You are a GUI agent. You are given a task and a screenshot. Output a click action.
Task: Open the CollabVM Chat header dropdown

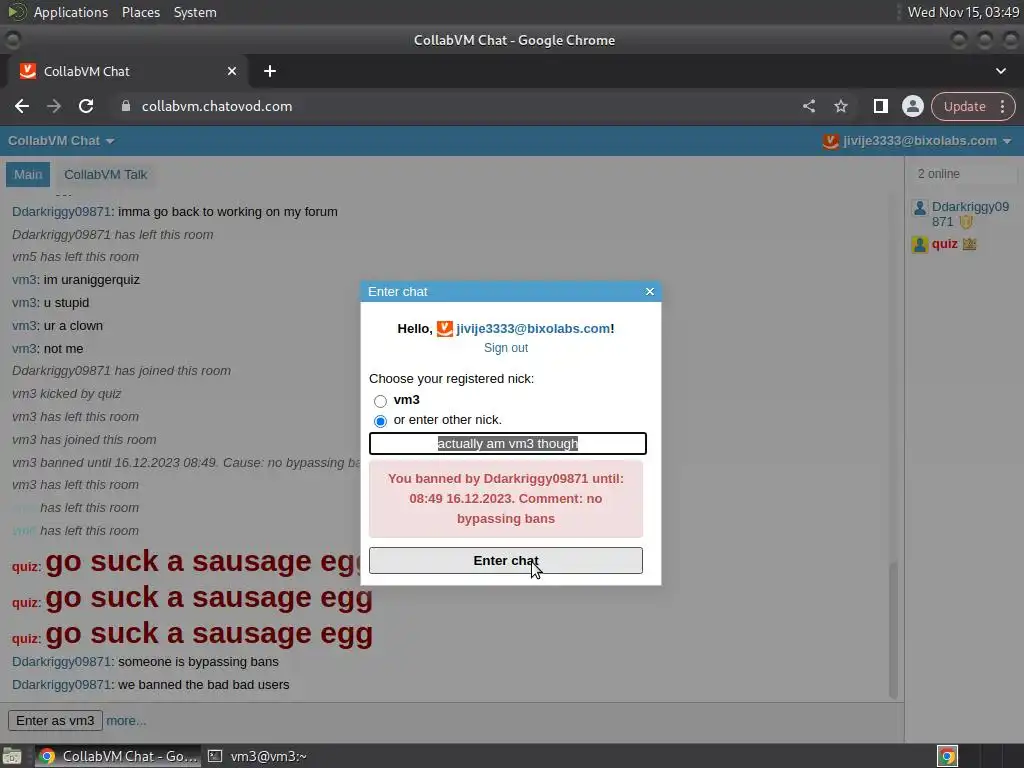[x=61, y=141]
